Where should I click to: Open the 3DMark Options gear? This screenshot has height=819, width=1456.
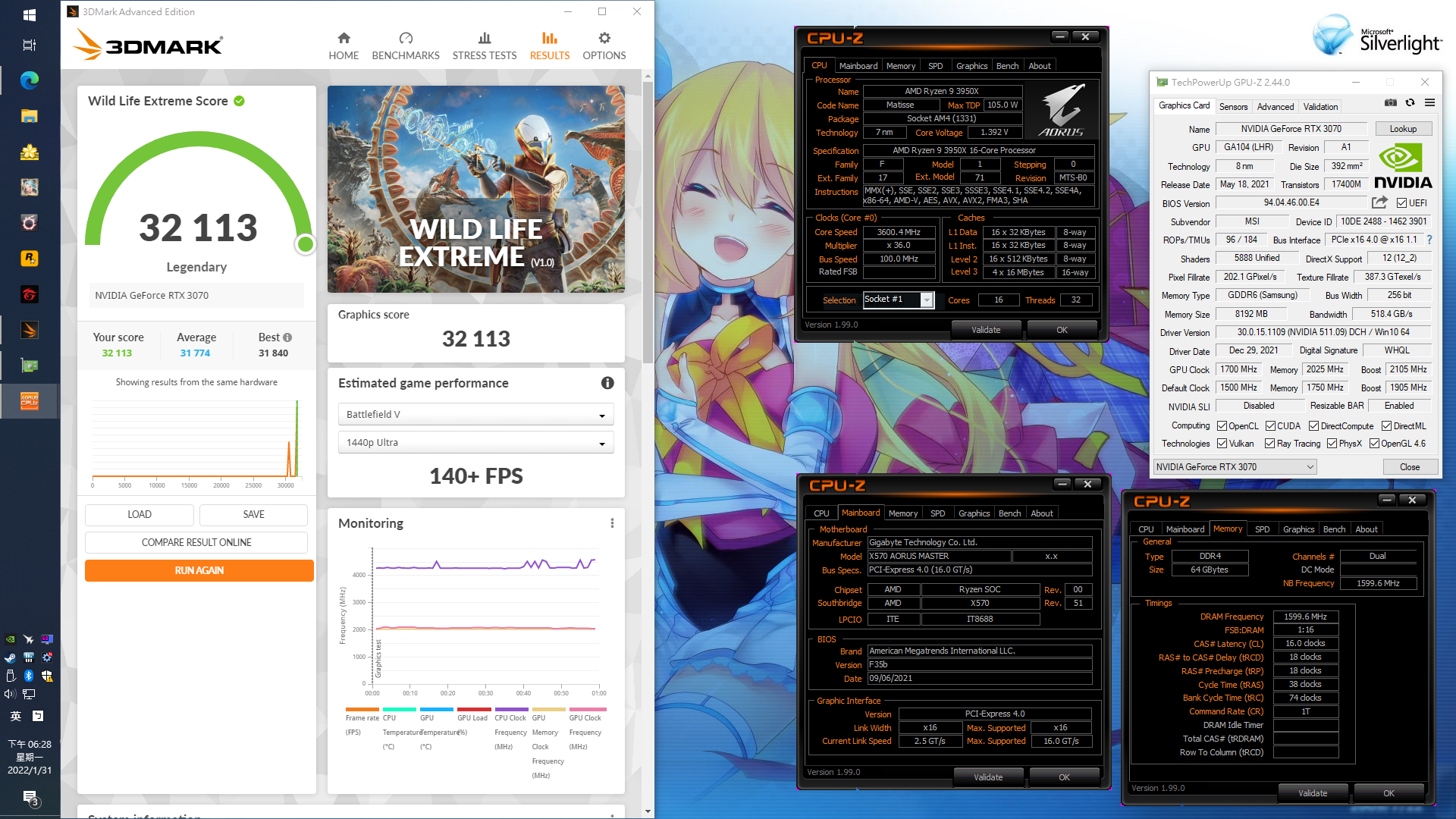click(x=604, y=45)
